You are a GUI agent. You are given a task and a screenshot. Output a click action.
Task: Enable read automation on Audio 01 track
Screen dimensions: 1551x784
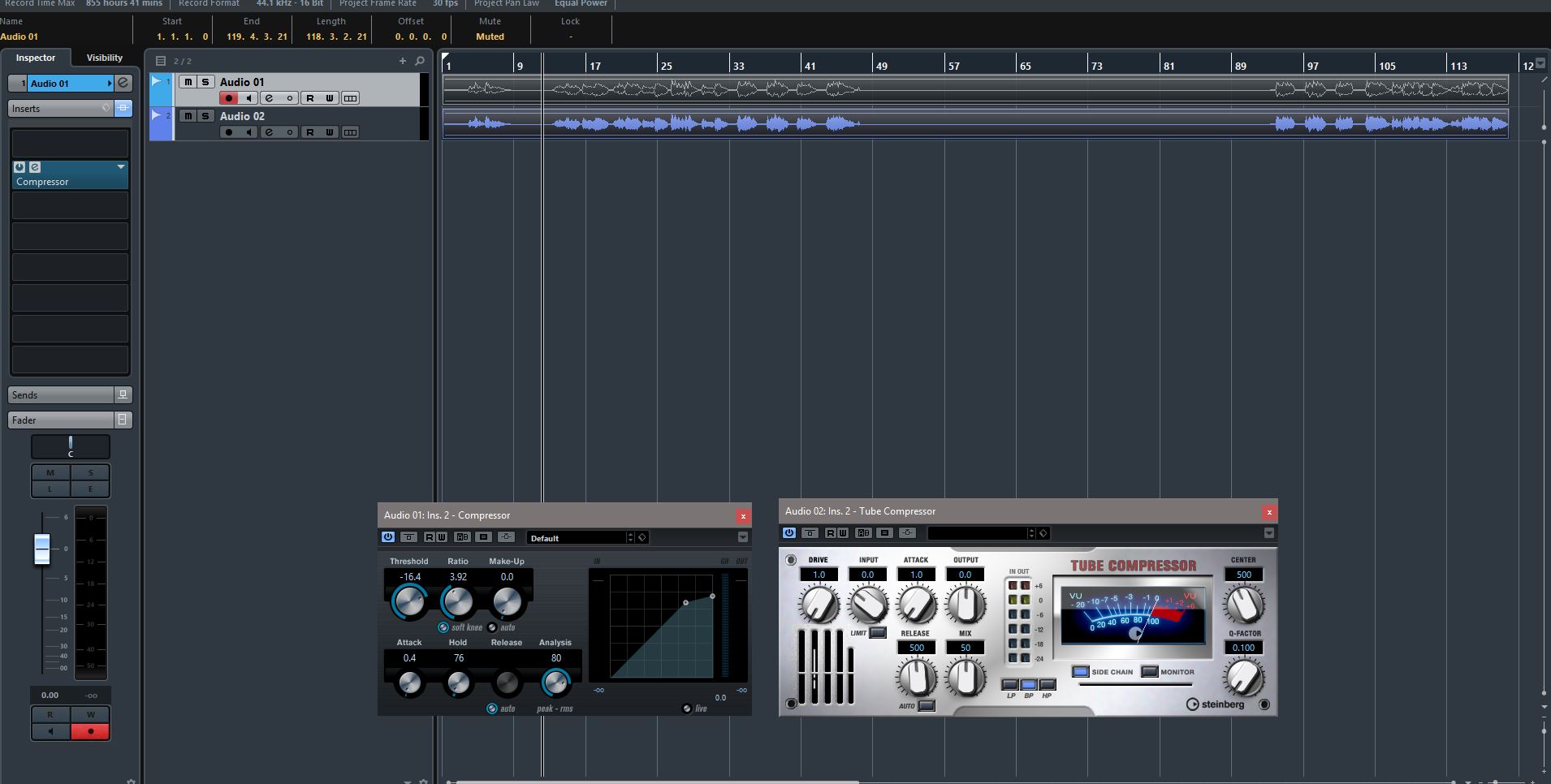click(x=309, y=98)
